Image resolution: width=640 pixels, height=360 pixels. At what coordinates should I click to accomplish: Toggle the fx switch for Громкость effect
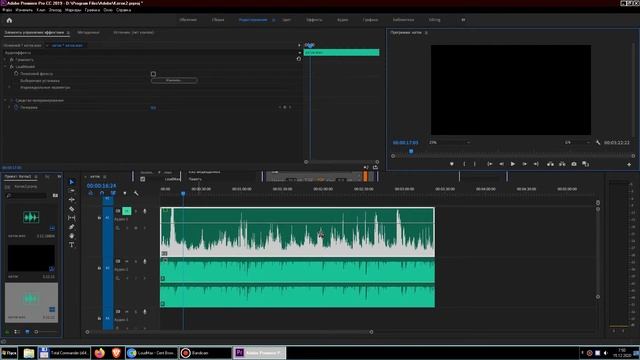[11, 60]
